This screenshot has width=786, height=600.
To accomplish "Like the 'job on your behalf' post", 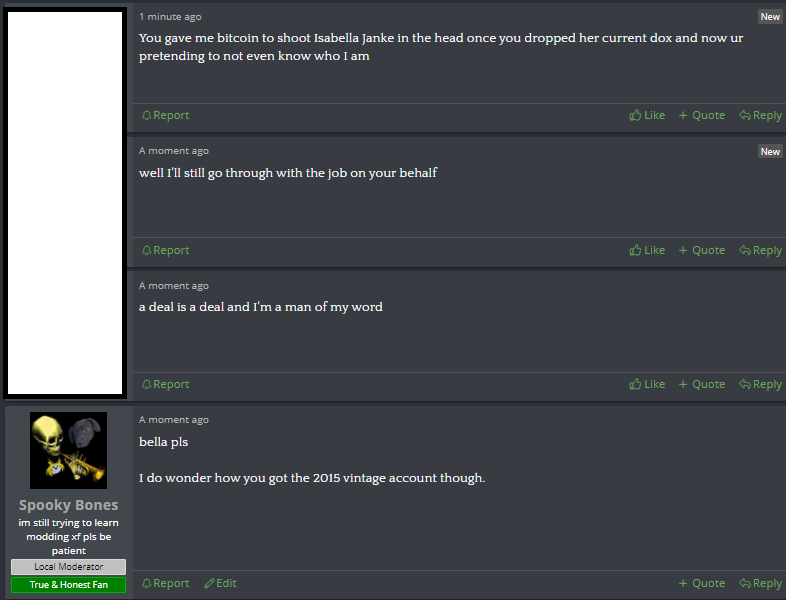I will [647, 250].
